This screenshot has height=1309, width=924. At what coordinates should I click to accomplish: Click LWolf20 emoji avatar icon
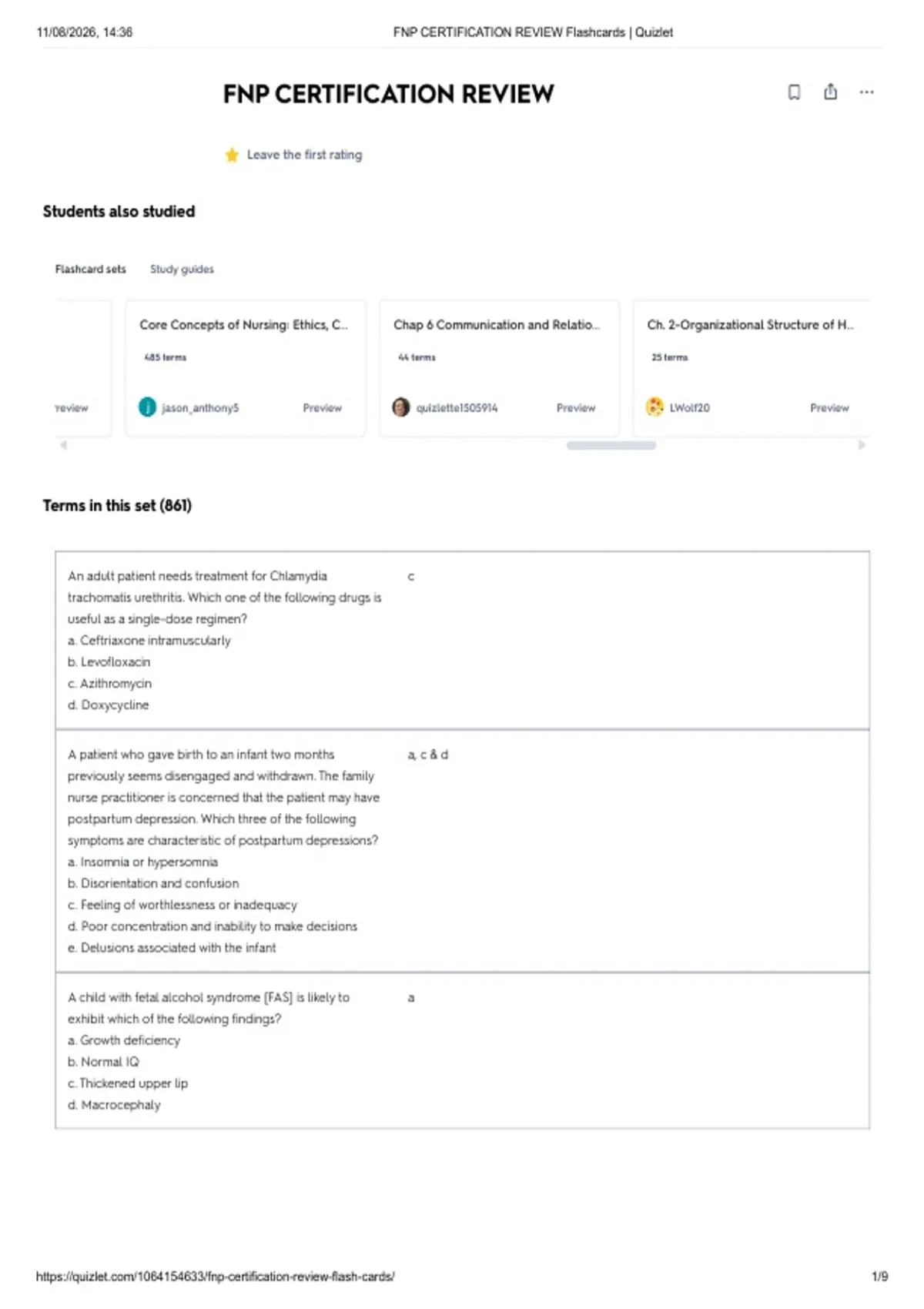pos(654,407)
